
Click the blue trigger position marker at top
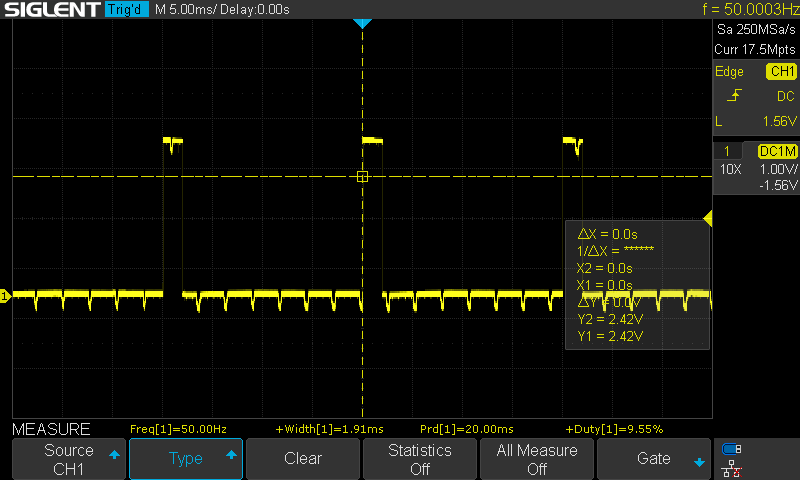(x=362, y=23)
